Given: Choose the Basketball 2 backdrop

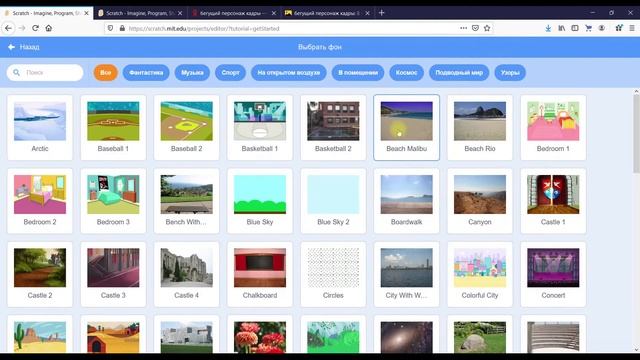Looking at the screenshot, I should click(333, 127).
